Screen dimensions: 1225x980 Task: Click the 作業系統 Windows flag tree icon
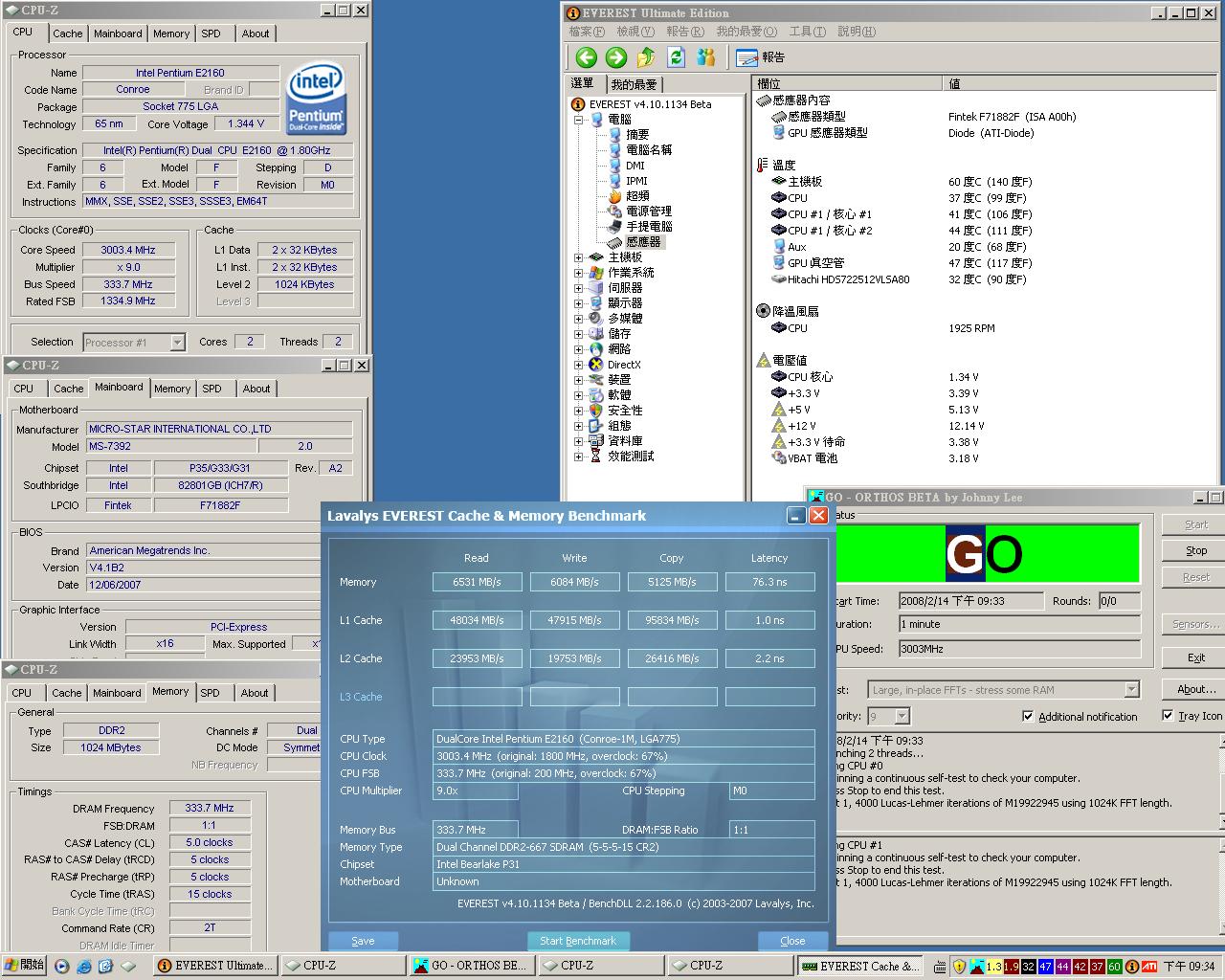coord(596,273)
